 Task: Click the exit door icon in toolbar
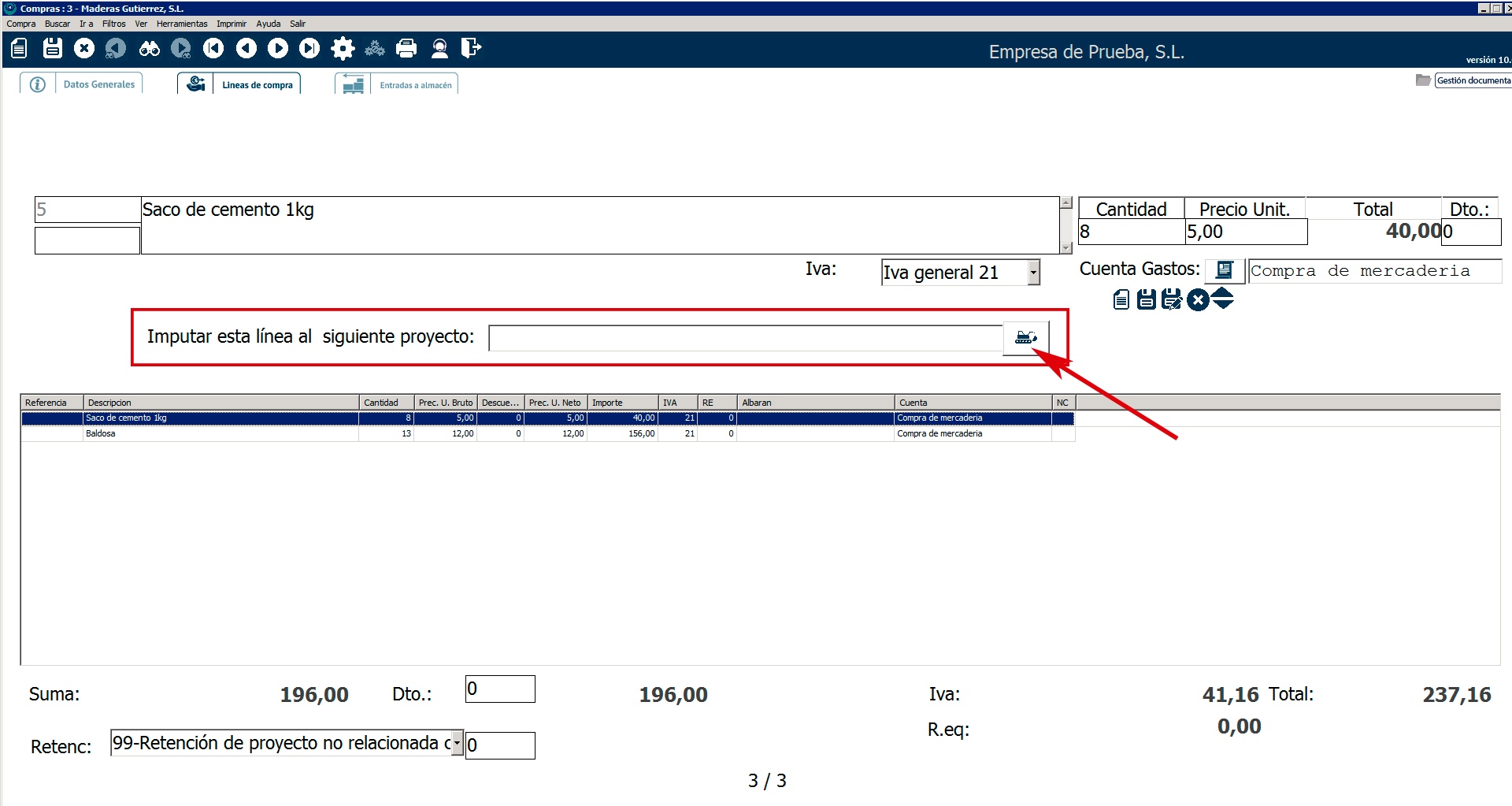[x=471, y=49]
